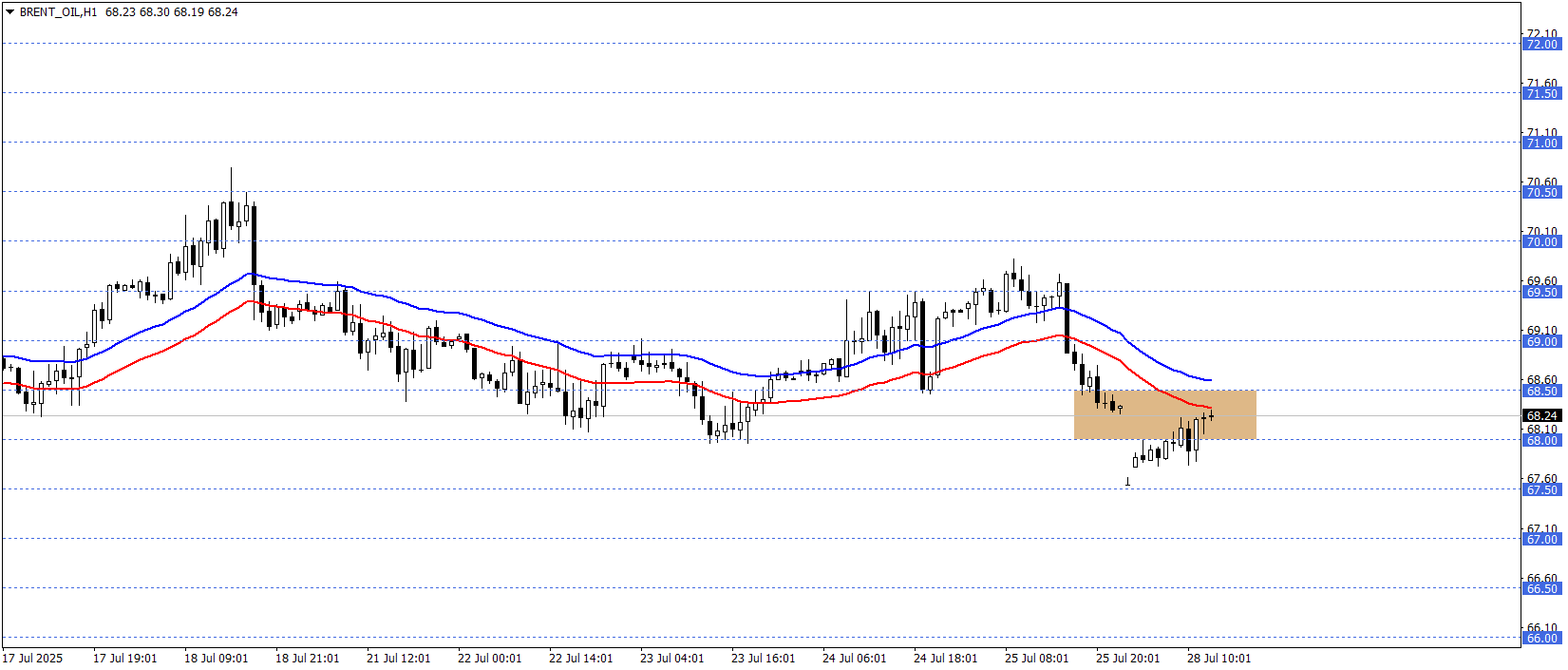This screenshot has height=670, width=1568.
Task: Click the 68.00 price level label
Action: (1542, 440)
